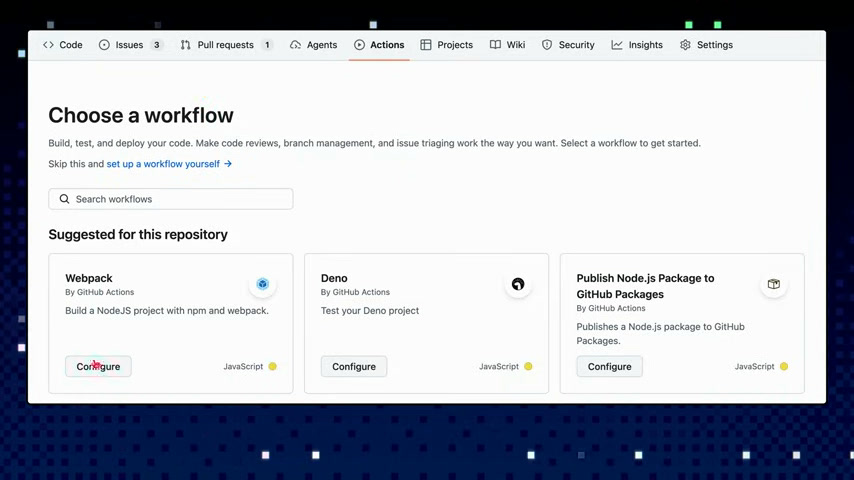Configure the Deno workflow
Viewport: 854px width, 480px height.
(x=354, y=366)
